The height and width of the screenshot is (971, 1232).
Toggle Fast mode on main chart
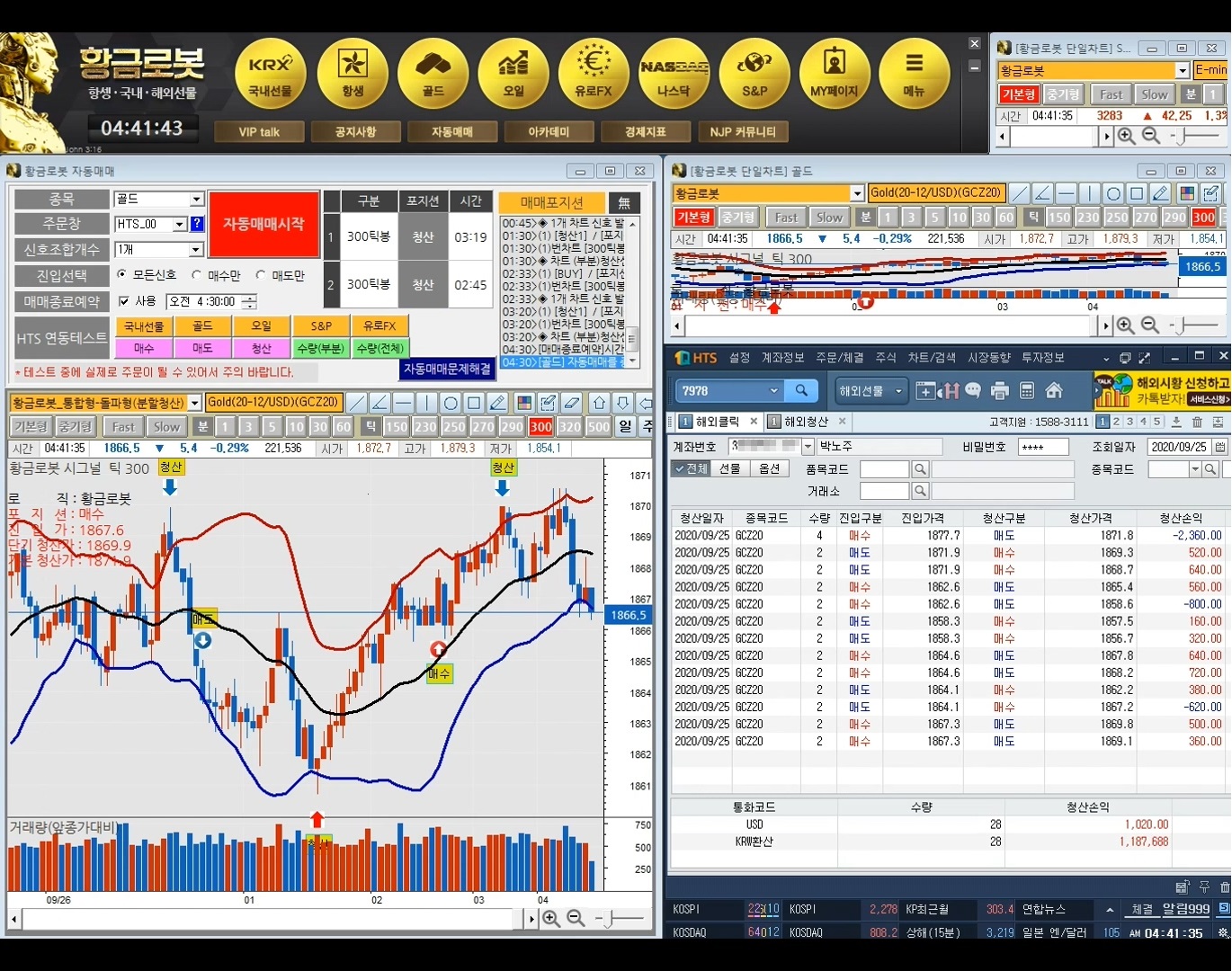(x=123, y=426)
